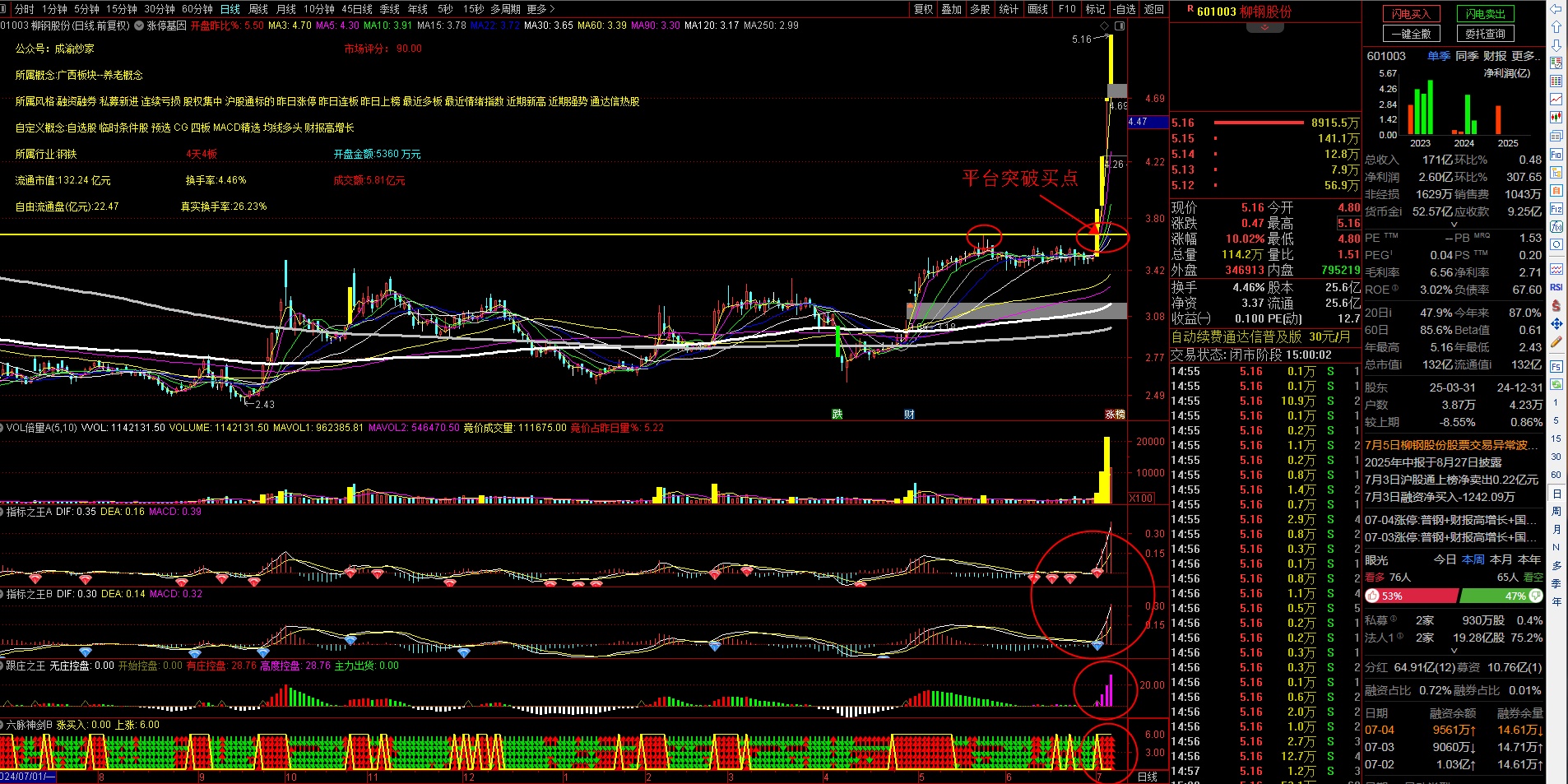
Task: Open the 统计 statistics menu
Action: point(1009,9)
